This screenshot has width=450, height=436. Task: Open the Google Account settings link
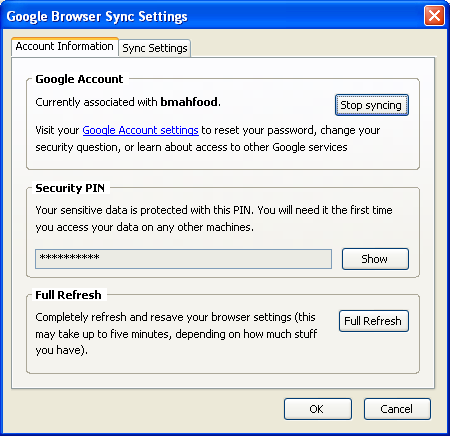click(140, 130)
